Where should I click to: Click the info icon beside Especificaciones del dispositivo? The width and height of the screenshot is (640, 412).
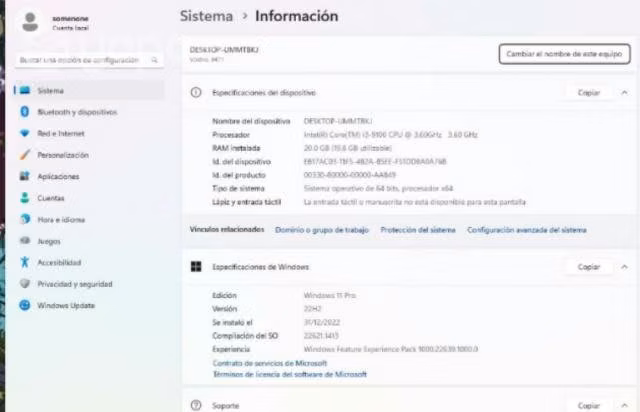(x=196, y=93)
